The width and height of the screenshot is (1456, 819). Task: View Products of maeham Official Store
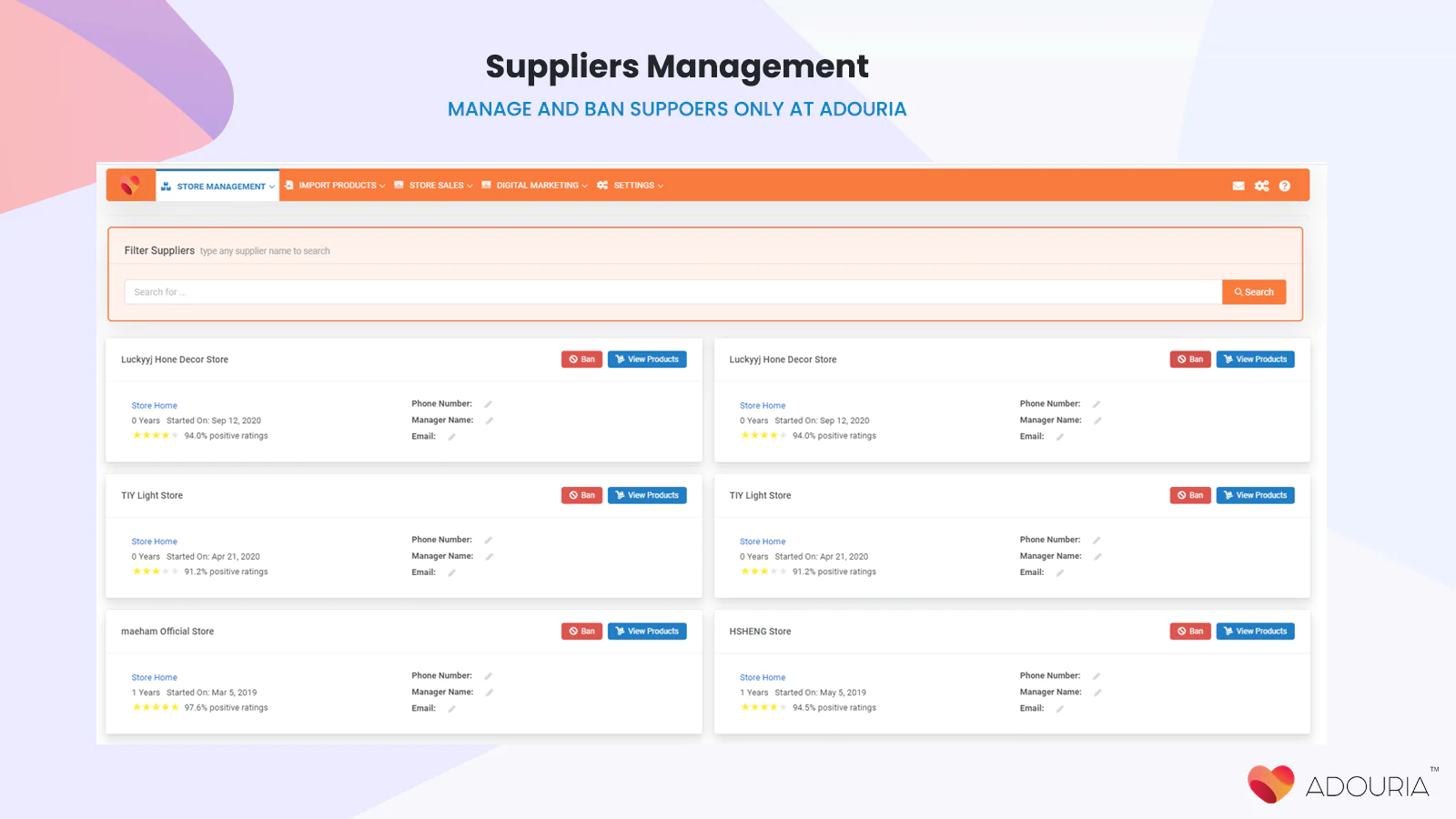pos(647,632)
